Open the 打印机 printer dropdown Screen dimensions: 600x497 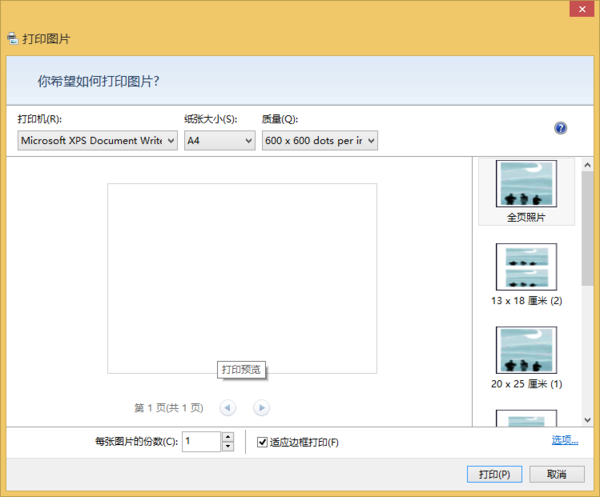tap(98, 140)
